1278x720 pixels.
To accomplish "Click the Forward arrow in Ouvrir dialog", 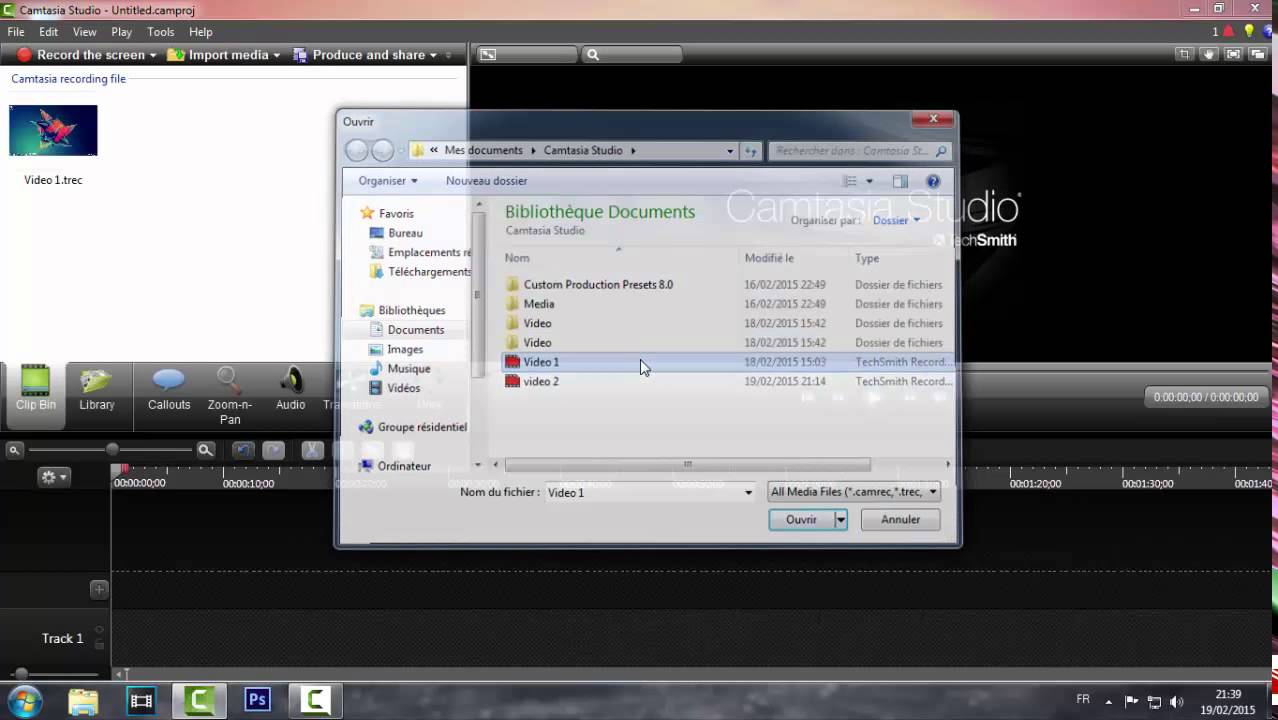I will tap(382, 151).
